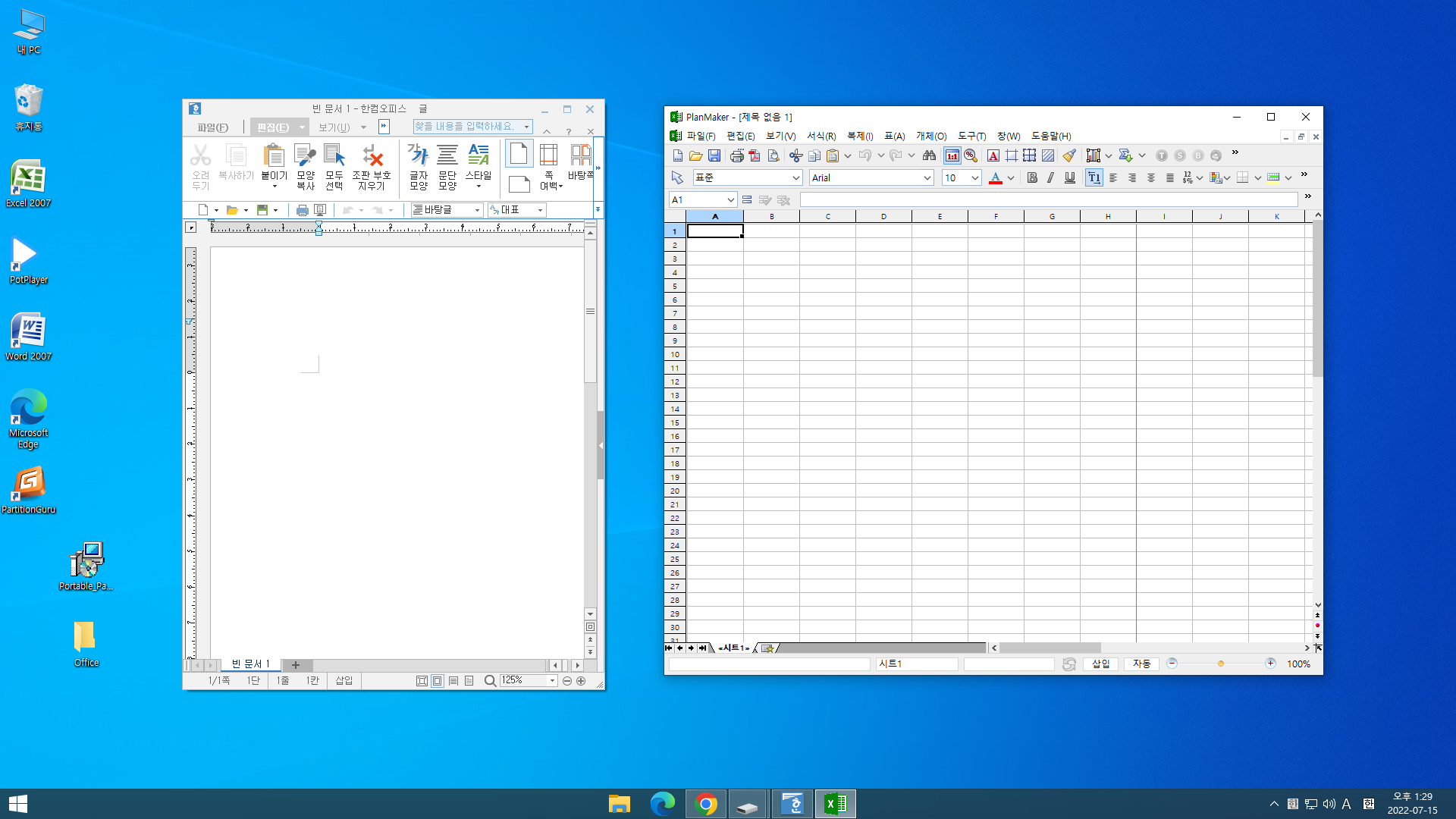This screenshot has height=819, width=1456.
Task: Export to PDF icon in PlanMaker
Action: 755,155
